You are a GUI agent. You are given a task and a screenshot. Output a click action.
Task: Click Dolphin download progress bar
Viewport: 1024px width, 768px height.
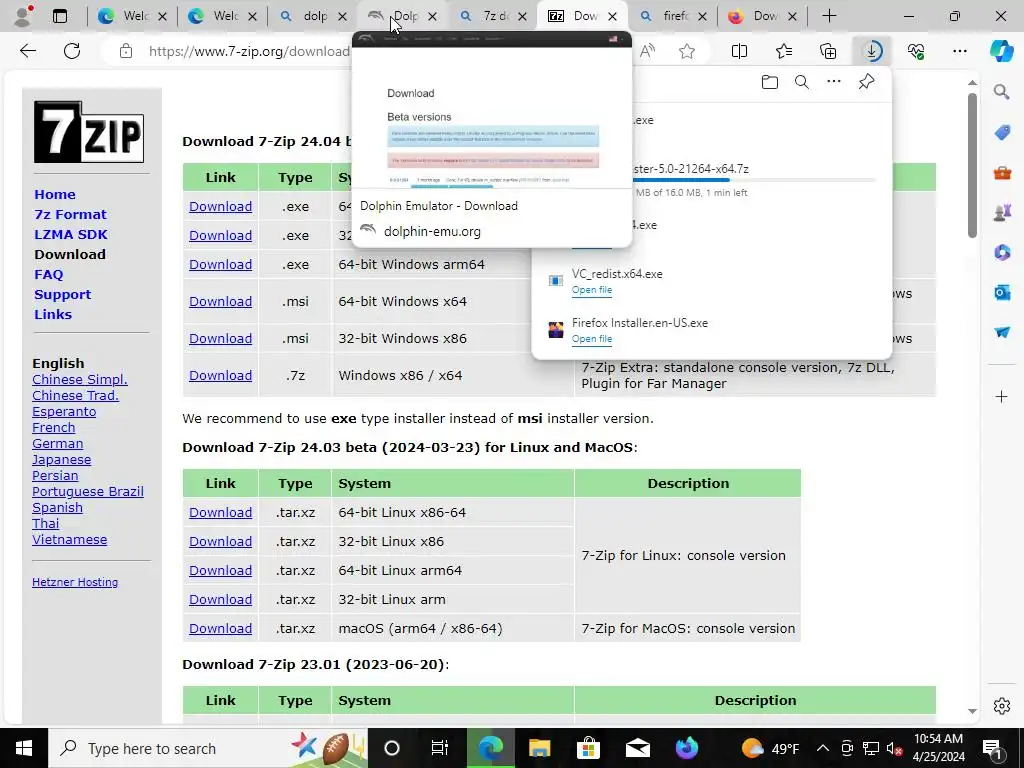(x=756, y=180)
